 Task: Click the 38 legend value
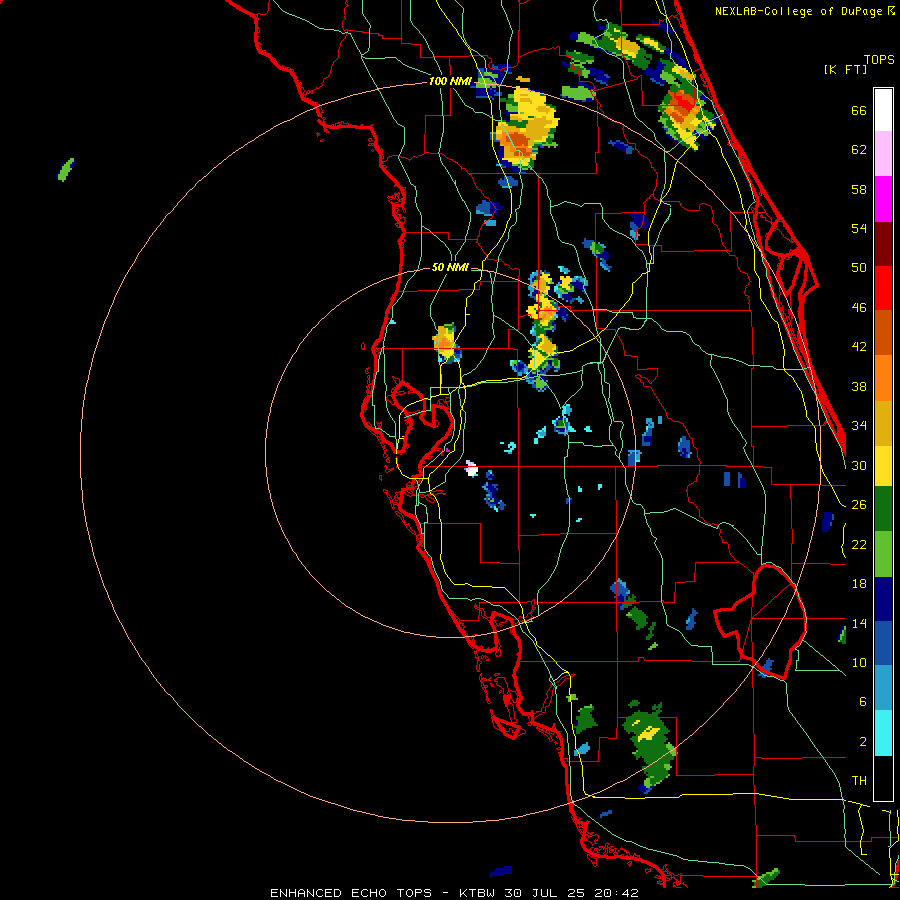859,386
